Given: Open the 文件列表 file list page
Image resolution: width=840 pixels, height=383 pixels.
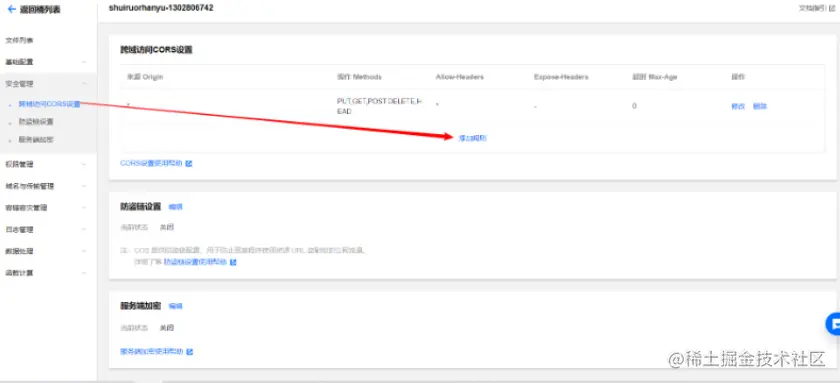Looking at the screenshot, I should pyautogui.click(x=20, y=40).
